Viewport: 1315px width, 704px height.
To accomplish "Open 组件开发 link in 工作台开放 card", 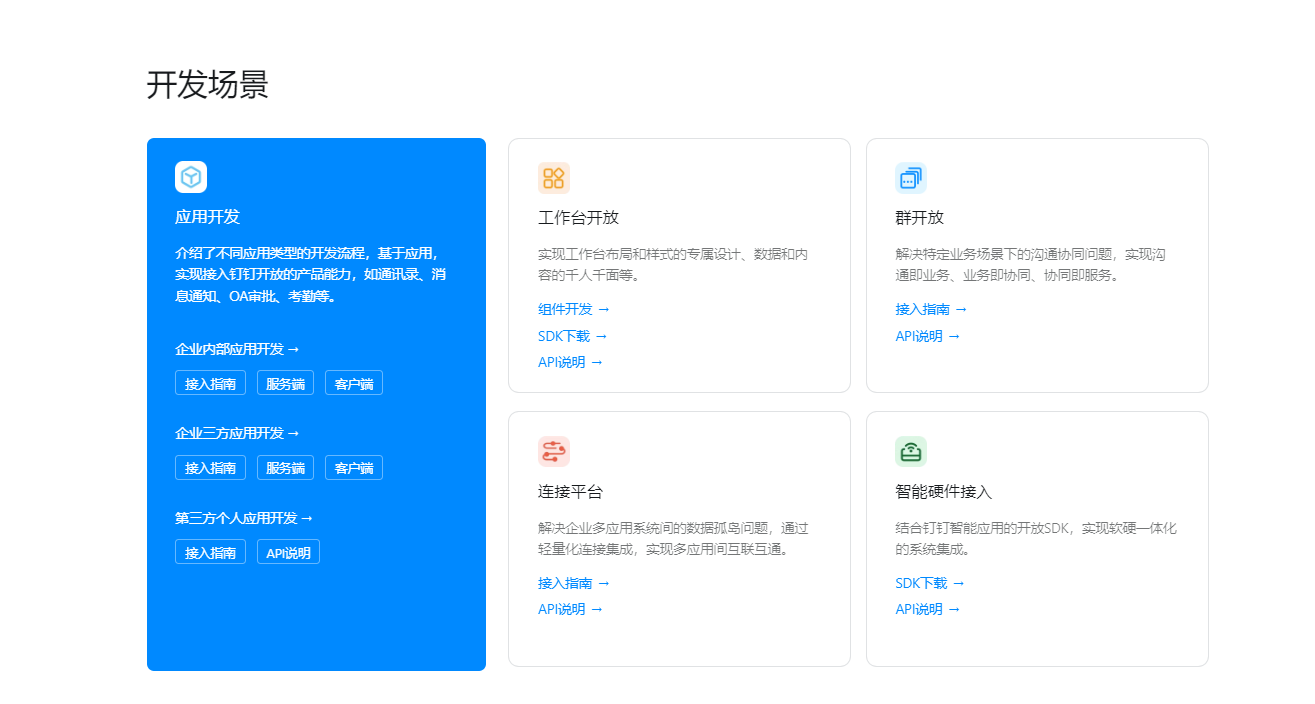I will coord(574,309).
